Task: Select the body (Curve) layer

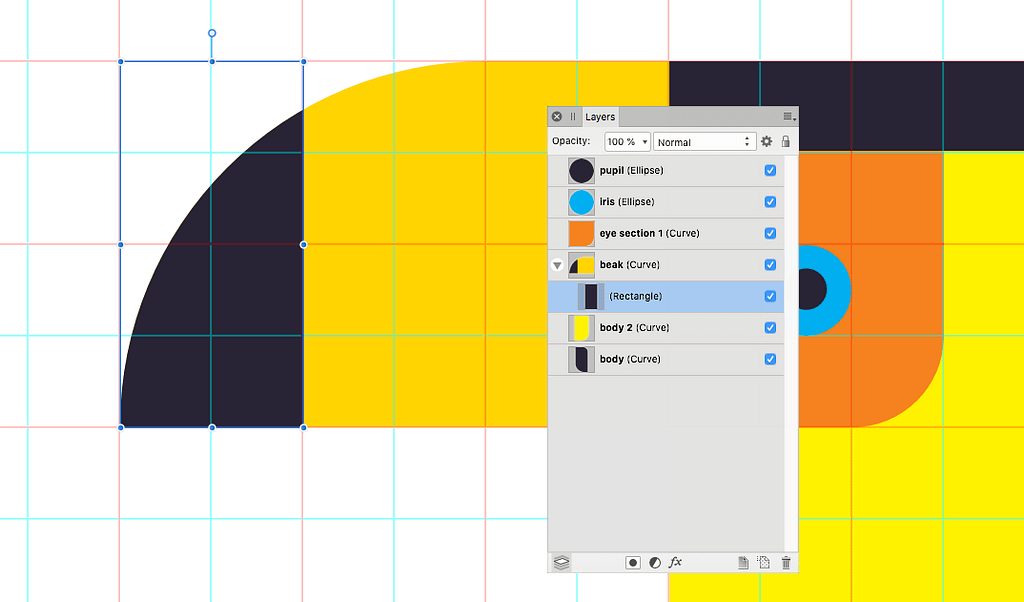Action: click(x=660, y=359)
